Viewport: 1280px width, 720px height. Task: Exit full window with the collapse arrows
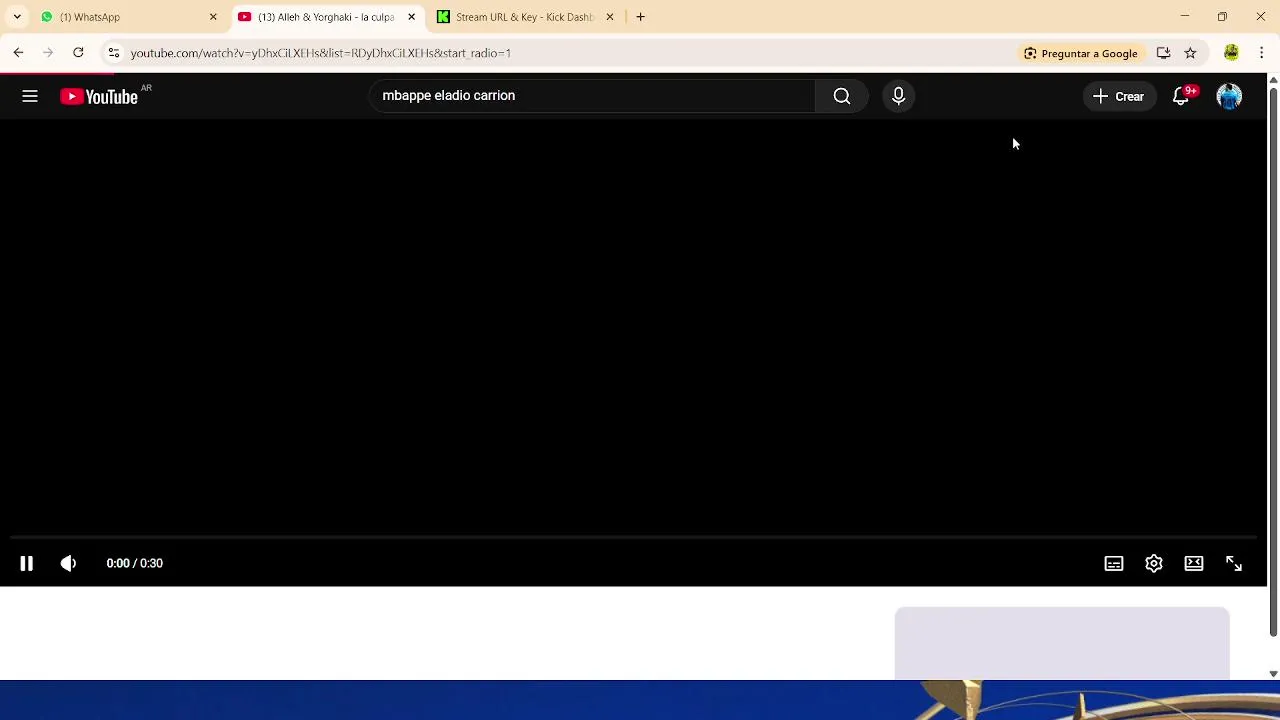1234,564
